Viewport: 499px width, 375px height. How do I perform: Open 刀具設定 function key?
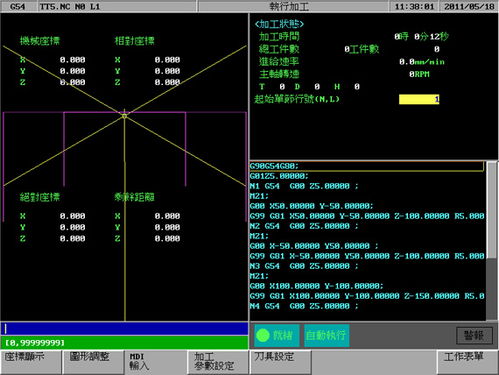click(280, 362)
